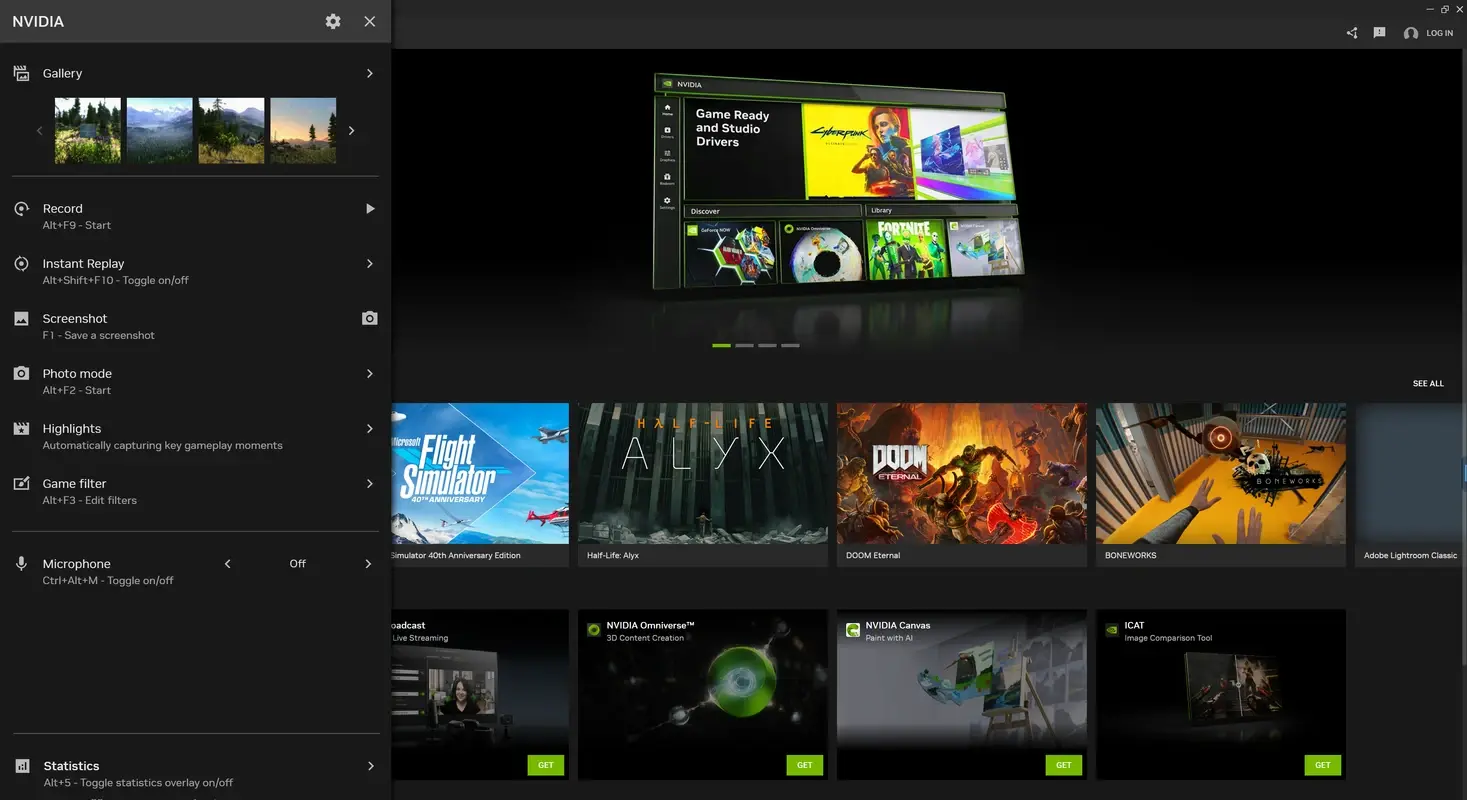Expand the Record options arrow

tap(369, 208)
